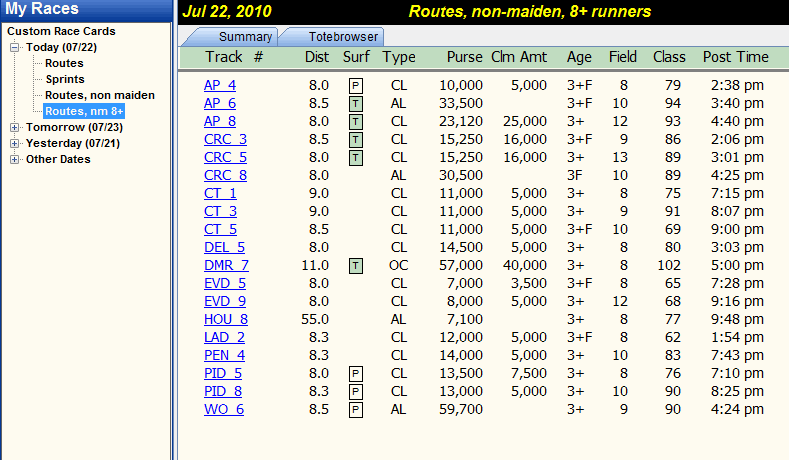Expand the Tomorrow (07/23) tree node
The height and width of the screenshot is (460, 789).
coord(15,127)
